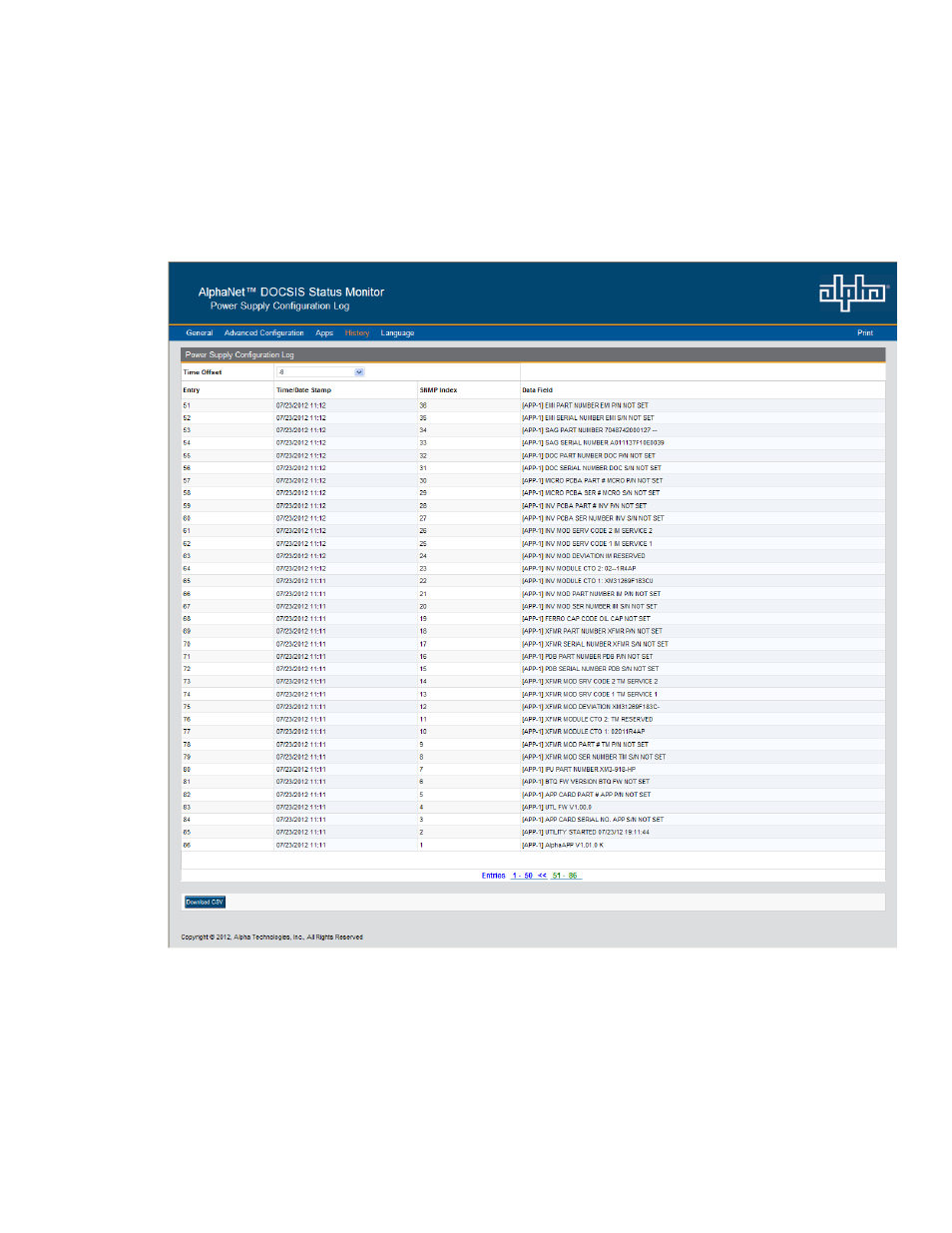Click the Time Offset label
The width and height of the screenshot is (952, 1233).
(203, 372)
